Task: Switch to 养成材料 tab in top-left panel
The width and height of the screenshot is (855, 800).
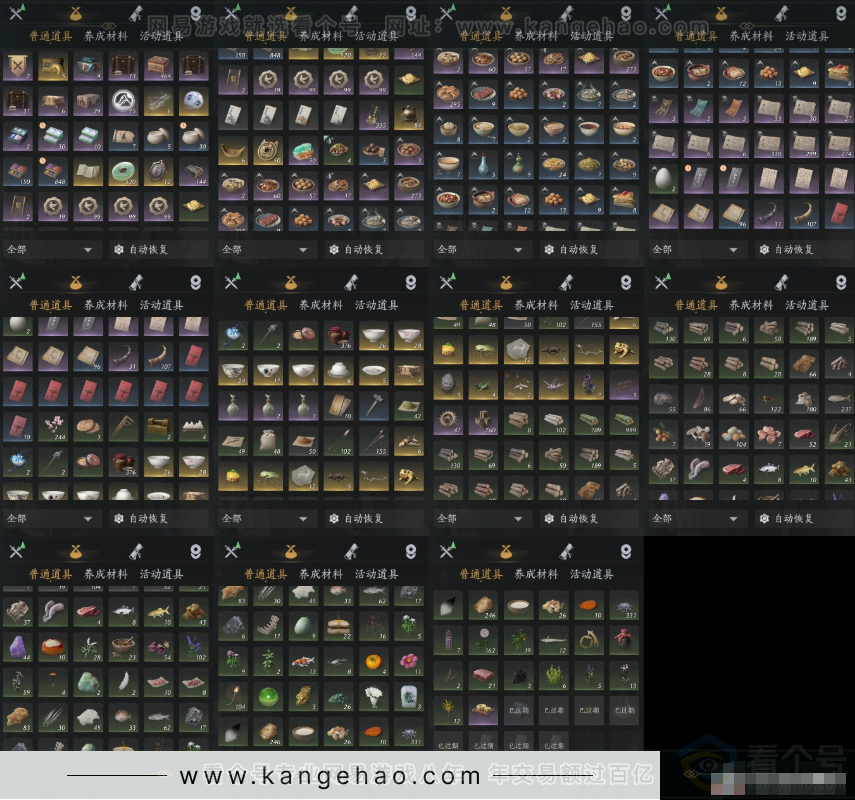Action: [105, 36]
